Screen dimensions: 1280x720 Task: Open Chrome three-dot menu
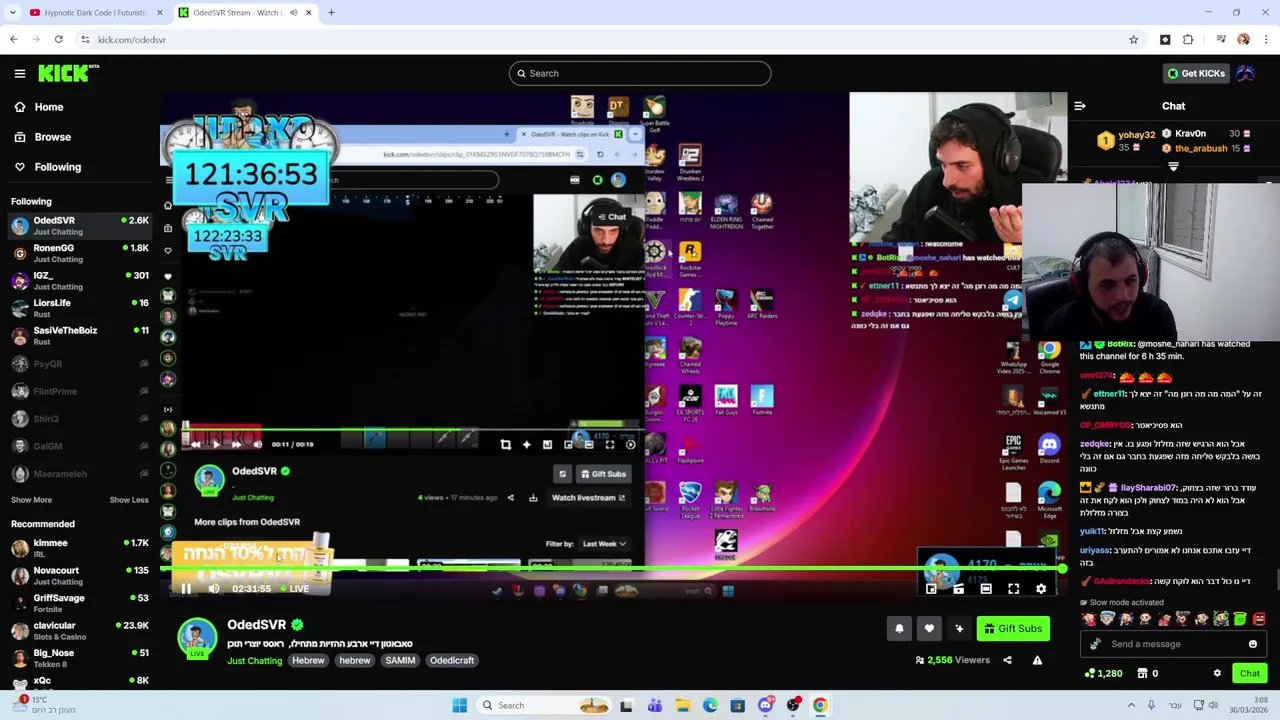[1266, 40]
